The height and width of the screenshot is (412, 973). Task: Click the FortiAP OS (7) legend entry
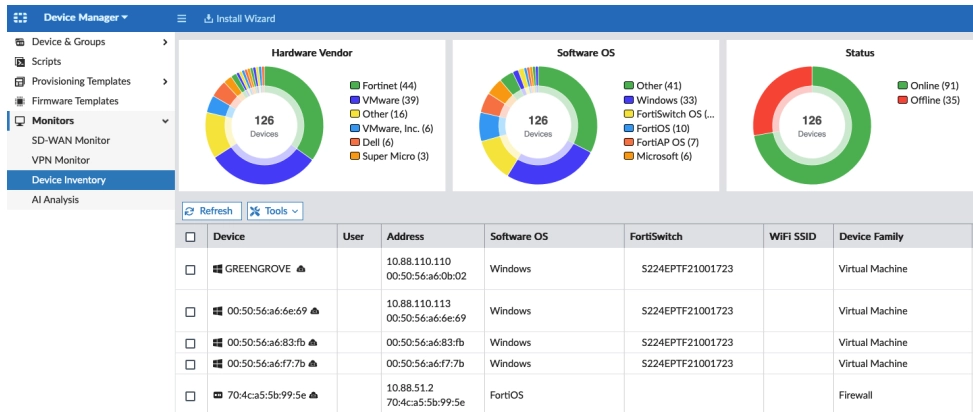661,142
